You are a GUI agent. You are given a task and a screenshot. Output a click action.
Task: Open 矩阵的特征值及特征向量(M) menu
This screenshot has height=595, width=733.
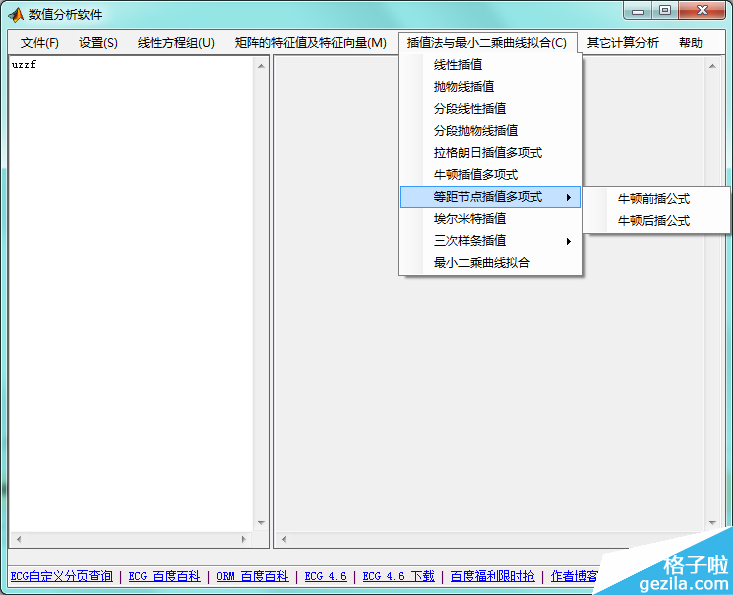[x=310, y=43]
